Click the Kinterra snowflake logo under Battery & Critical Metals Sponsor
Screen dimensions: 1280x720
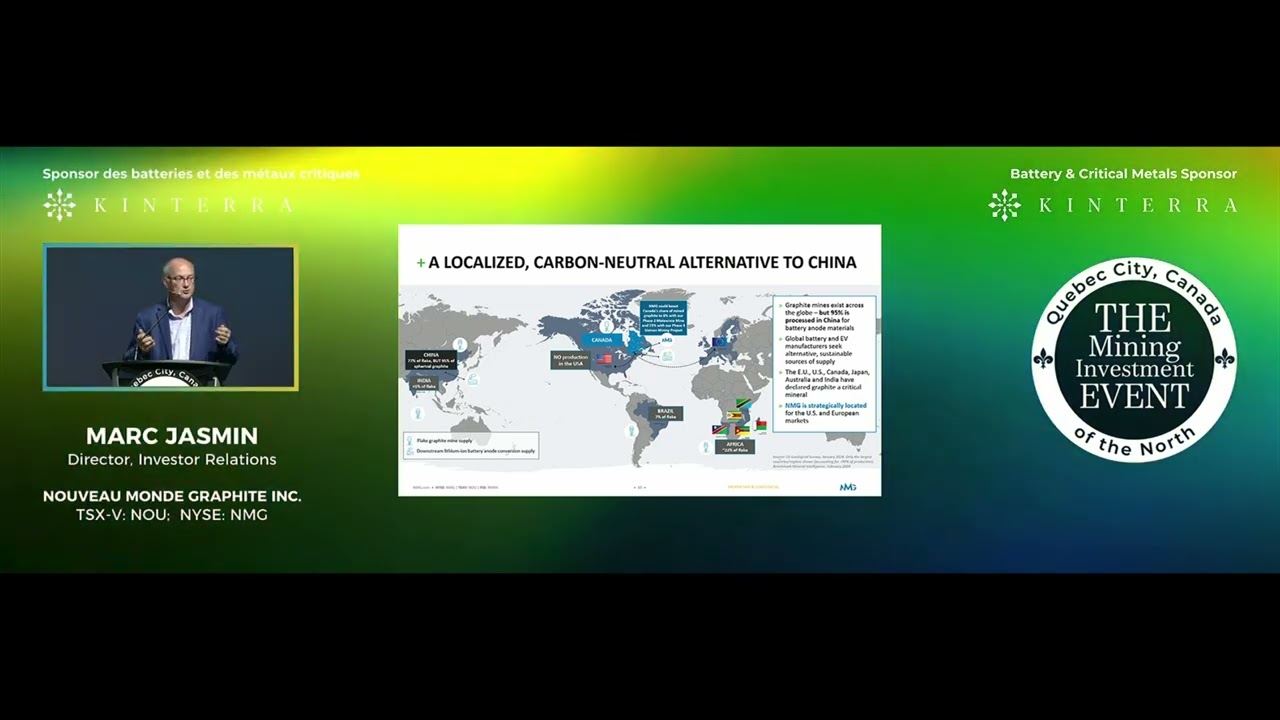click(1005, 205)
